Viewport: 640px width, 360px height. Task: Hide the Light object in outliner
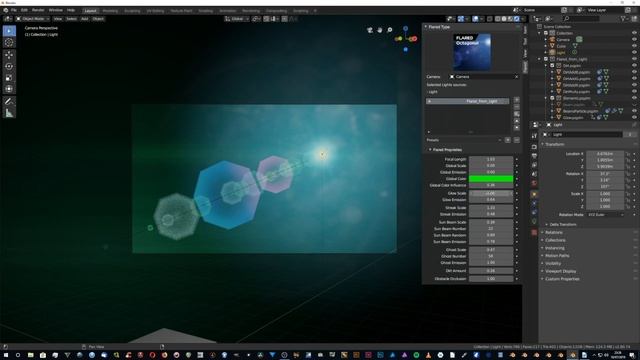pos(634,53)
